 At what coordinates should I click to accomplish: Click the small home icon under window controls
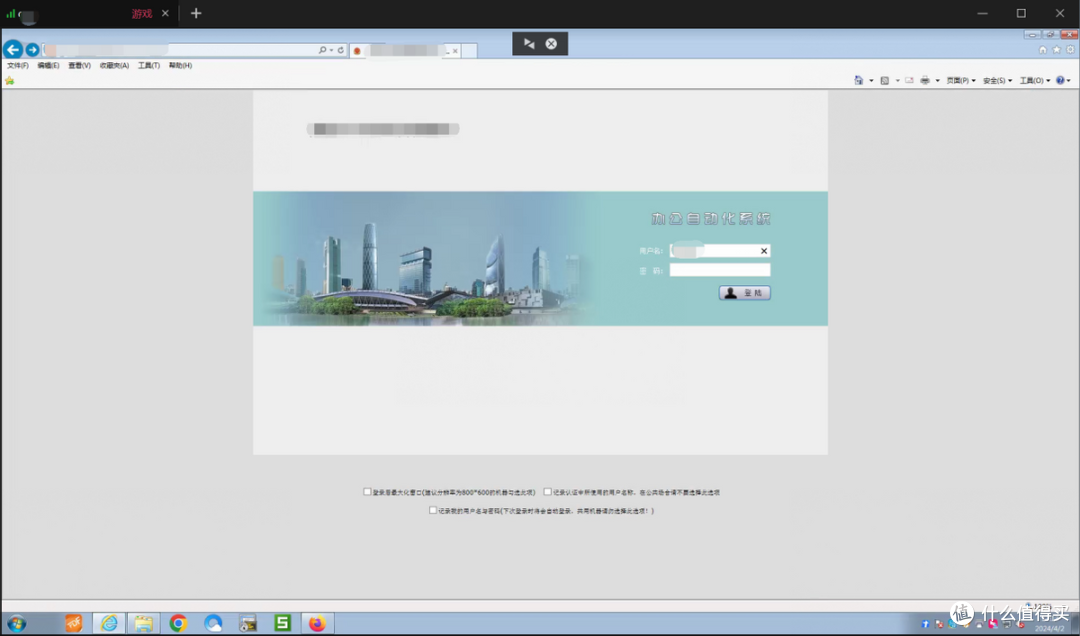click(1043, 50)
